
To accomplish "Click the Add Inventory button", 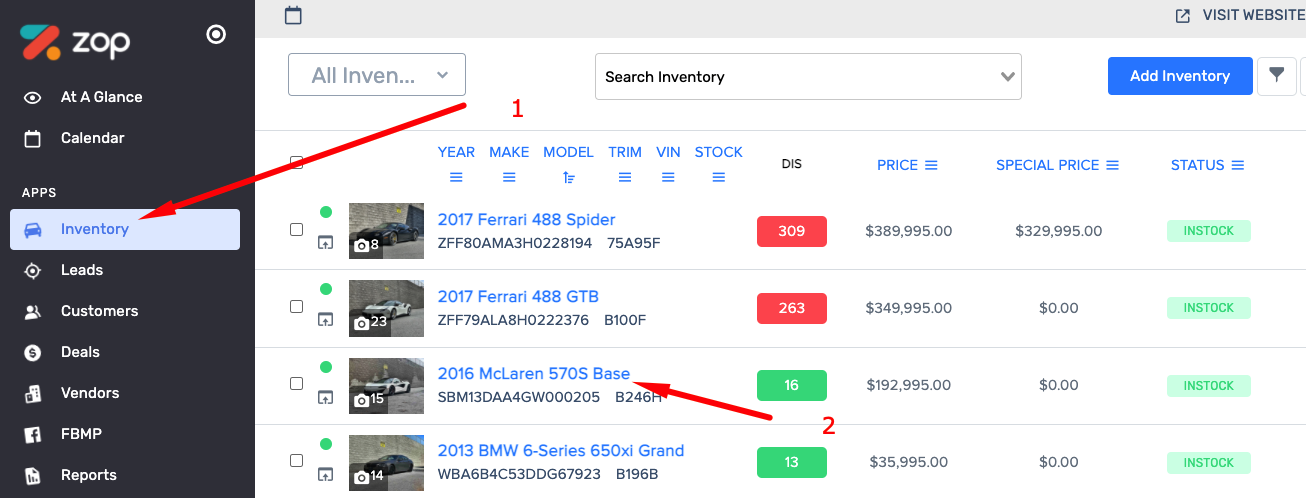I will [1180, 76].
